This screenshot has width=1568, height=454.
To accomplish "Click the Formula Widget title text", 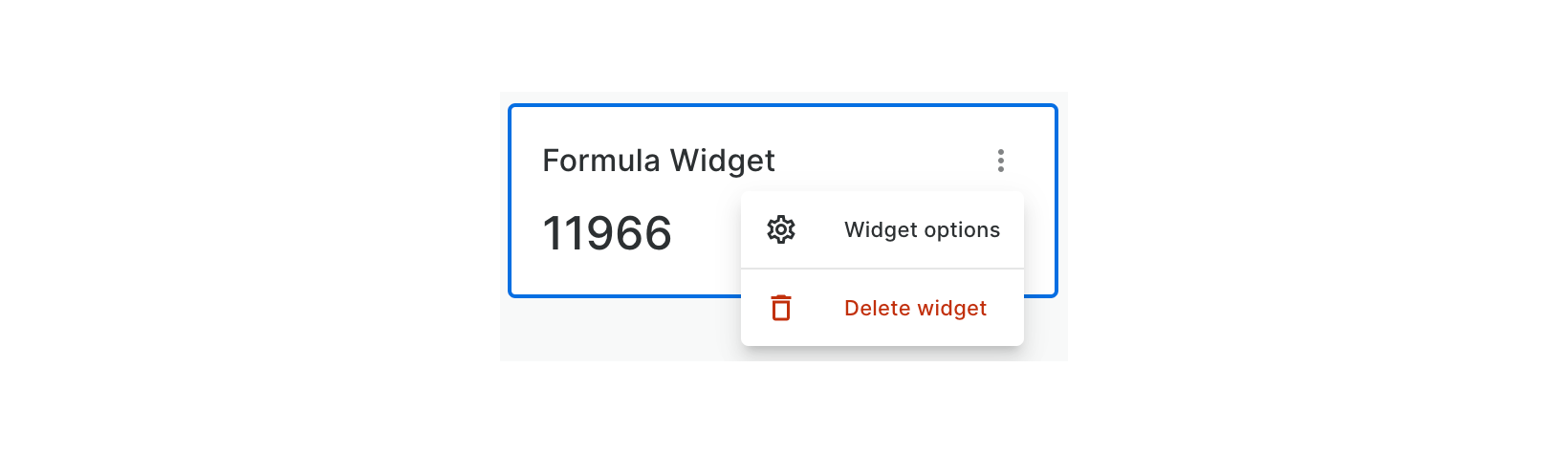I will (658, 161).
